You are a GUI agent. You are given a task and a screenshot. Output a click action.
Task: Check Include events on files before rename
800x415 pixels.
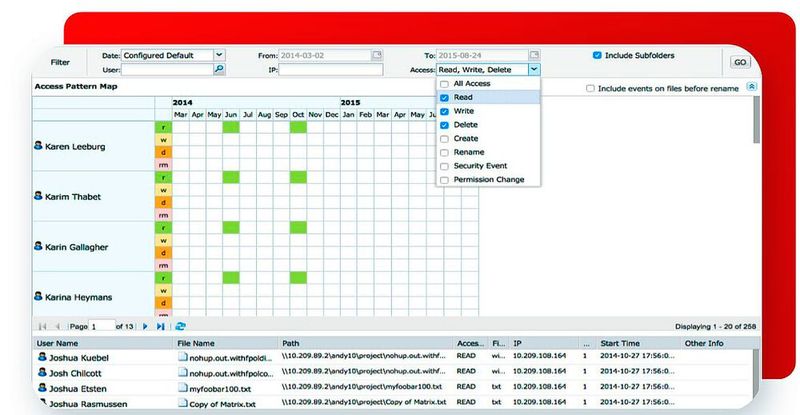[590, 88]
